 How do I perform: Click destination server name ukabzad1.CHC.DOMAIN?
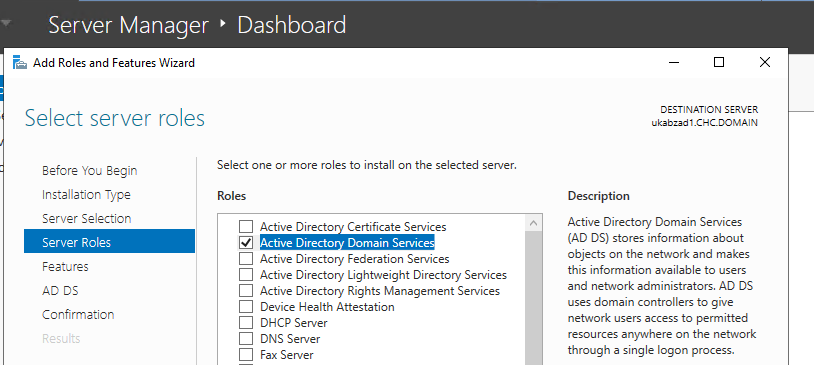pyautogui.click(x=704, y=123)
